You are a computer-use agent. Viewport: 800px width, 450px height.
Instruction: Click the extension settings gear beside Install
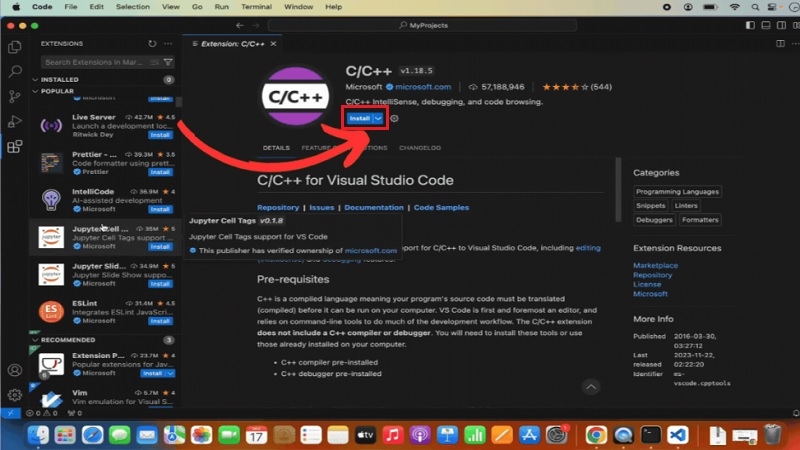(394, 118)
